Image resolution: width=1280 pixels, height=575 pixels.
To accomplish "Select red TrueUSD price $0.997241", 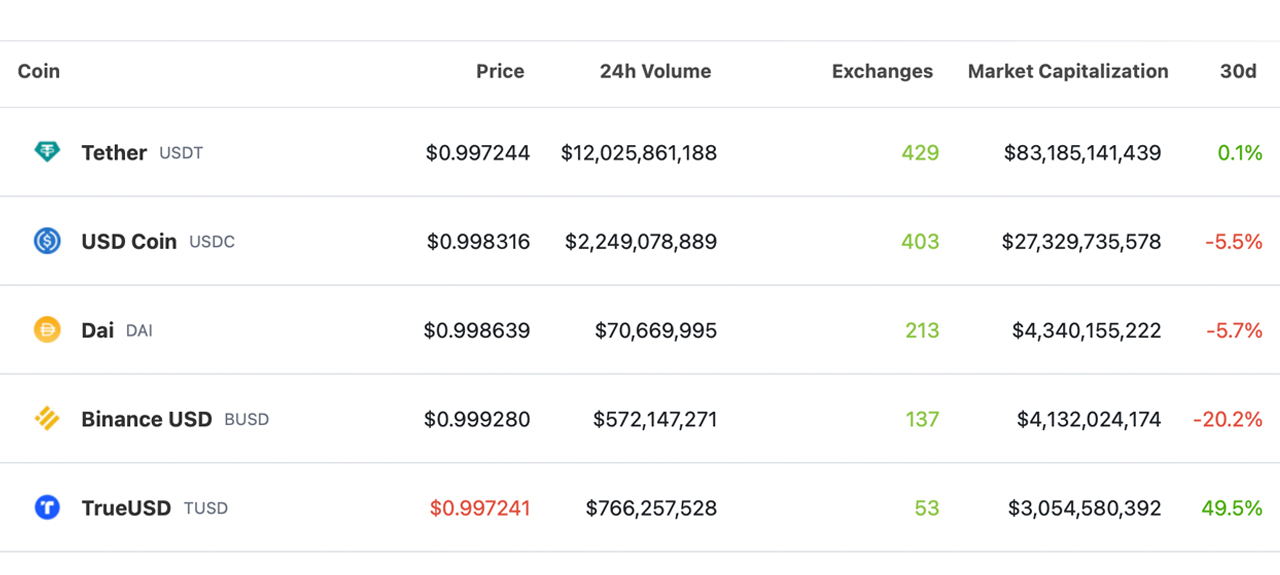I will pyautogui.click(x=480, y=508).
